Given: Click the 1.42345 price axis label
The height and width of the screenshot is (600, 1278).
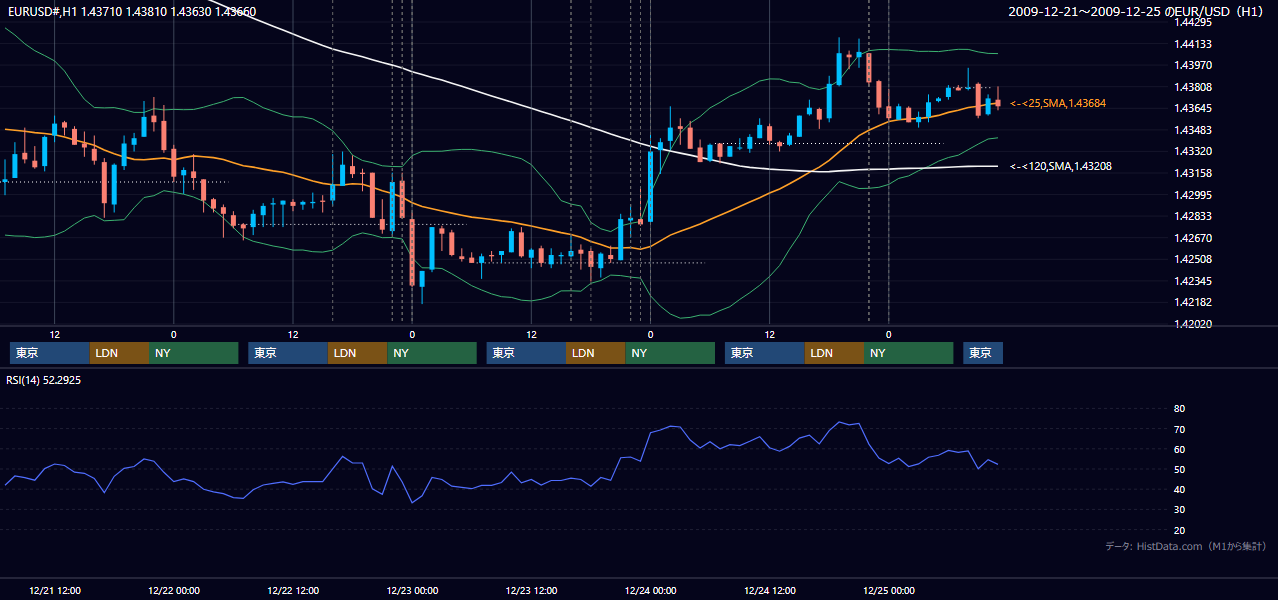Looking at the screenshot, I should point(1193,281).
